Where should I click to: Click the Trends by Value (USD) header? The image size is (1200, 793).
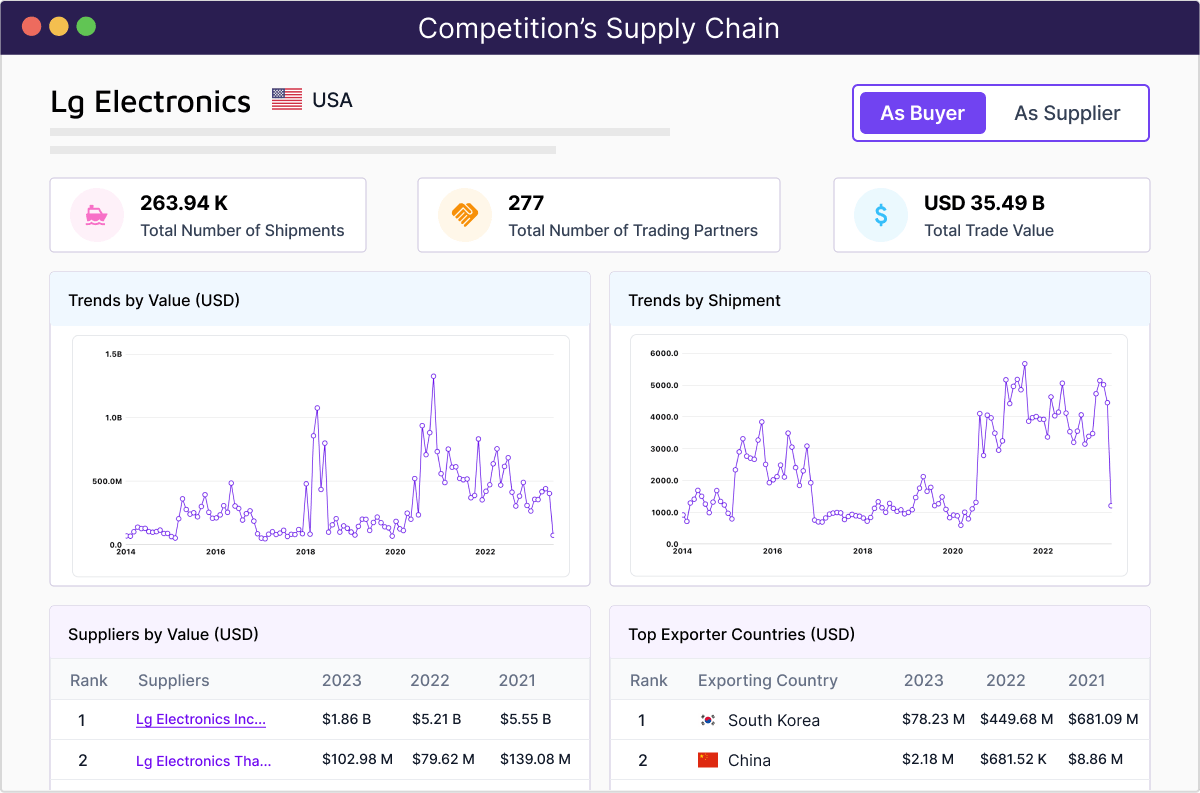tap(154, 300)
